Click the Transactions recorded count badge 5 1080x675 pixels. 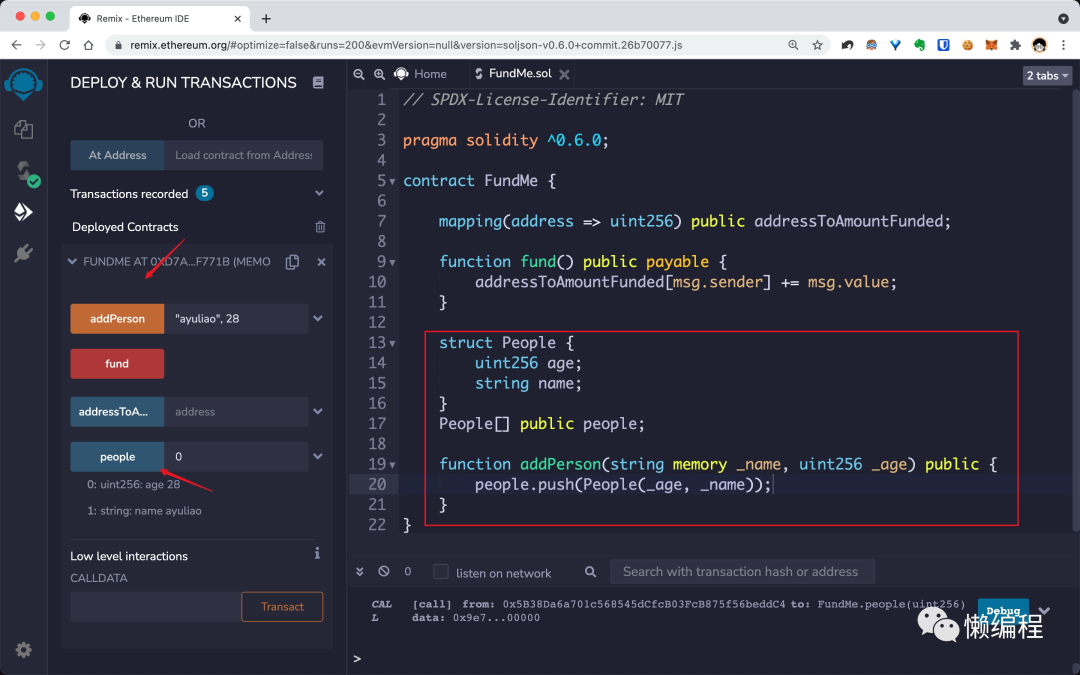(x=205, y=193)
